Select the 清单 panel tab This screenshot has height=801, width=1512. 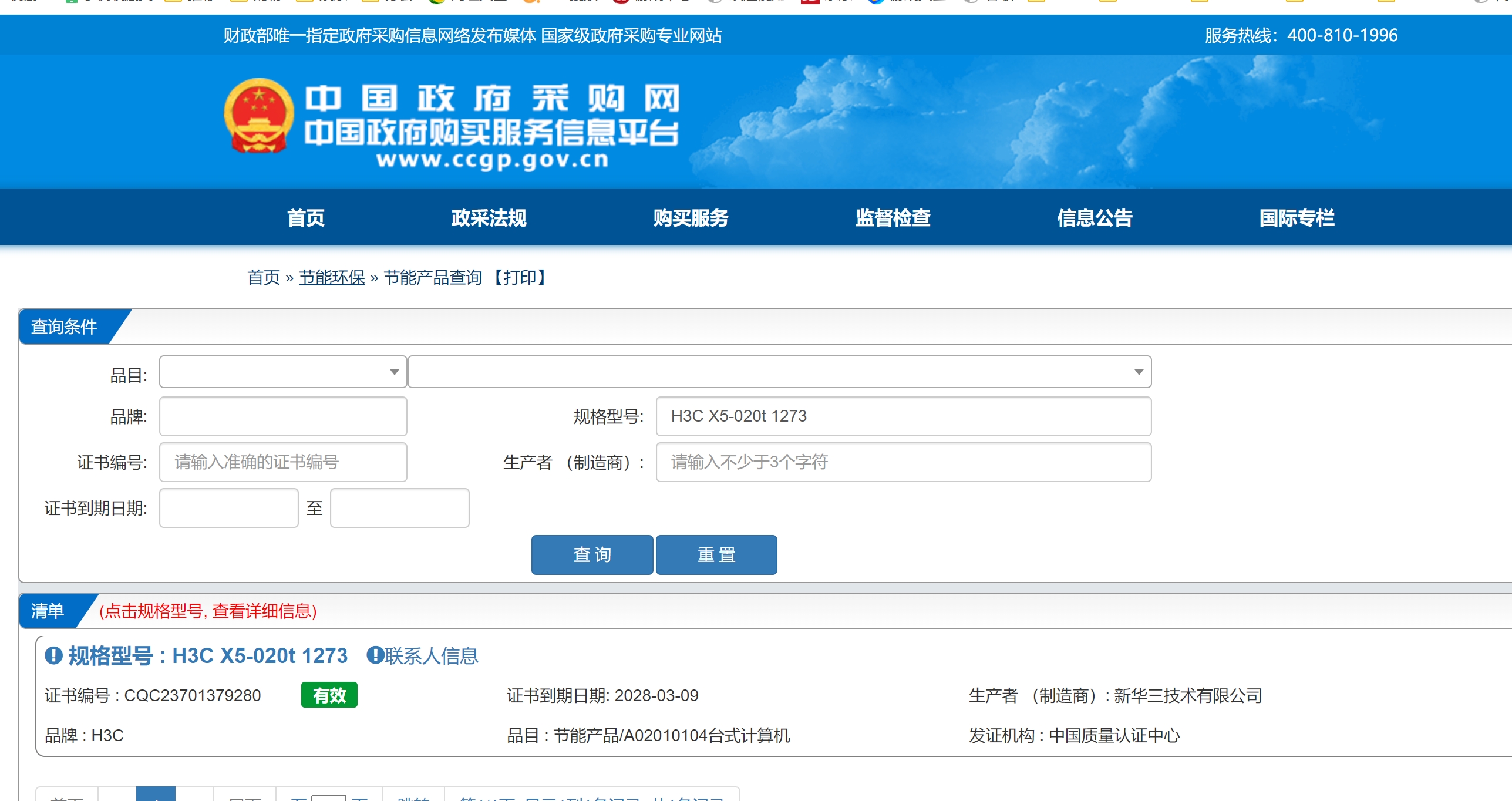[x=48, y=611]
